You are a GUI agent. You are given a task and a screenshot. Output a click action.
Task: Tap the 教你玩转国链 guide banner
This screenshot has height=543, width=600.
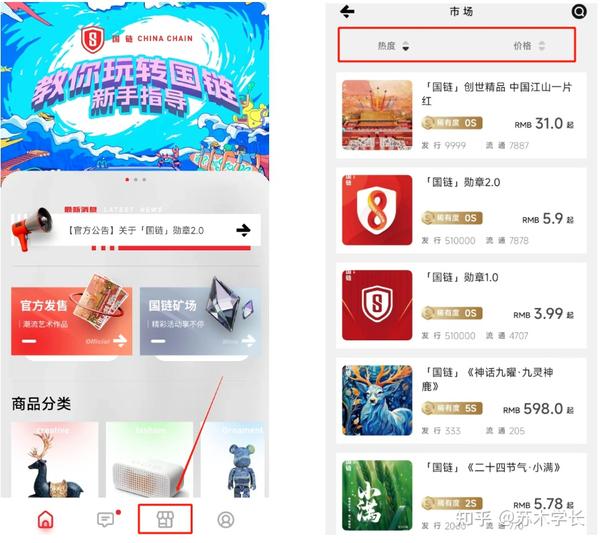pyautogui.click(x=135, y=87)
